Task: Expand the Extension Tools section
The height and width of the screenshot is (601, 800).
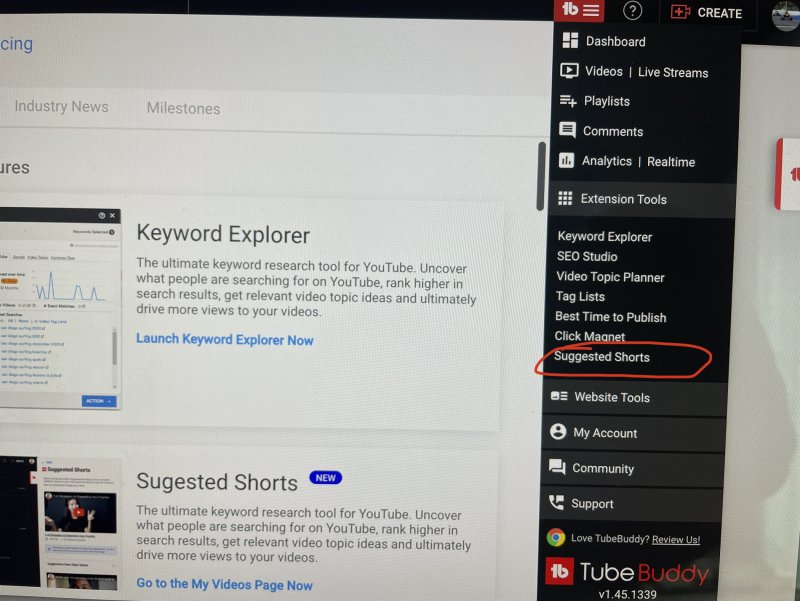Action: pyautogui.click(x=623, y=199)
